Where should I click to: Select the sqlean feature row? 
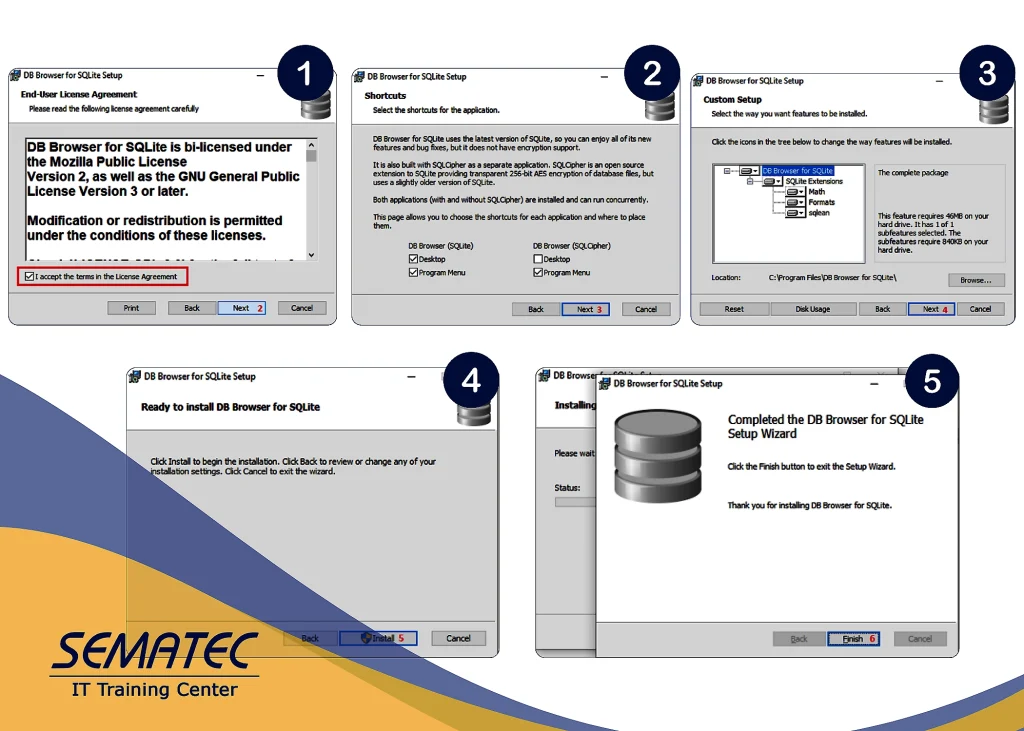click(x=819, y=213)
